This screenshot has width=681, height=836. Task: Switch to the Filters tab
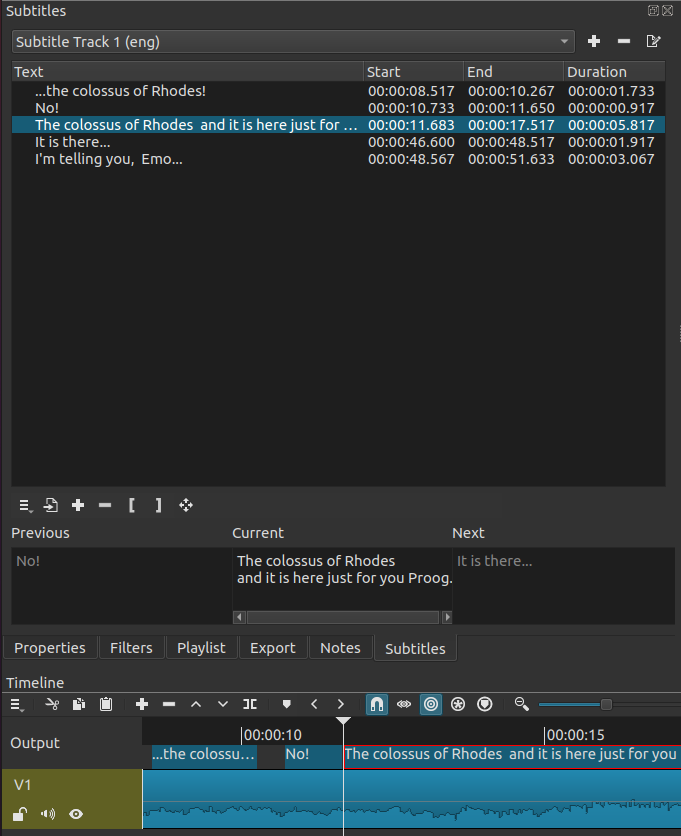coord(131,648)
